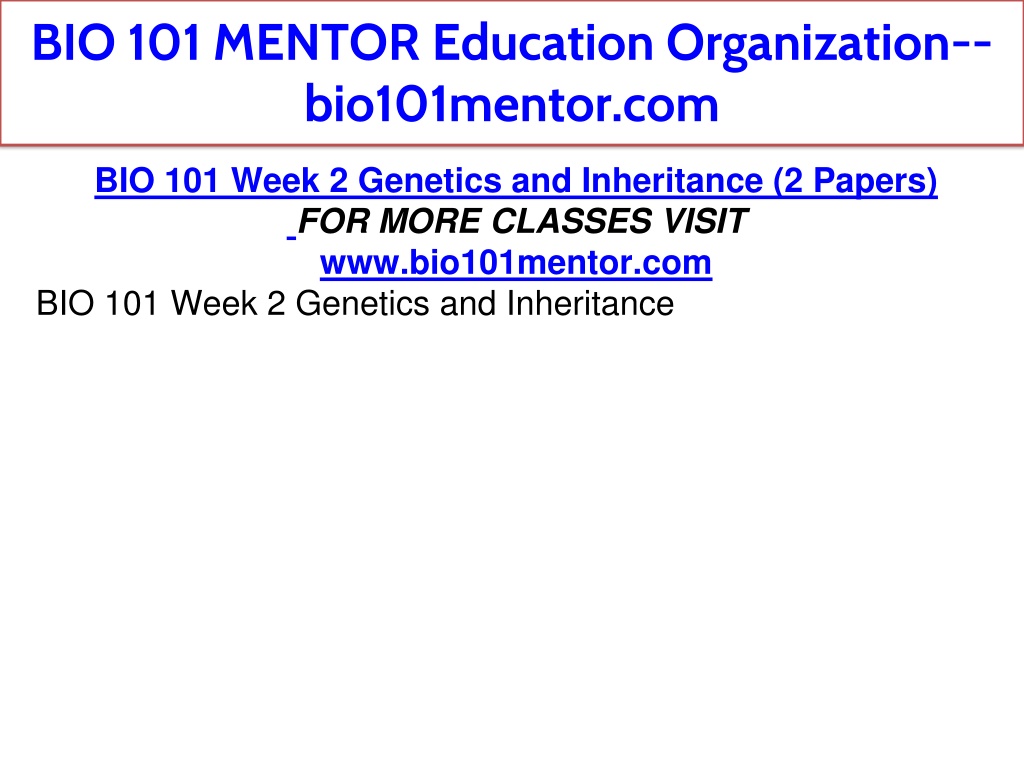This screenshot has height=768, width=1024.
Task: Click the small blue underline before FOR
Action: click(x=291, y=236)
